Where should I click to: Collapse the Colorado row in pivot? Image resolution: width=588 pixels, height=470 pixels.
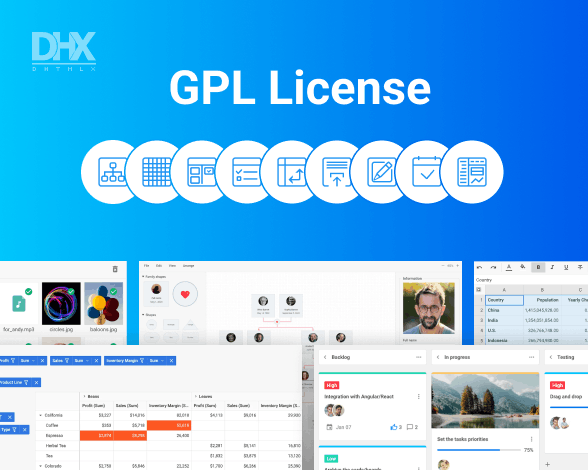click(x=40, y=466)
